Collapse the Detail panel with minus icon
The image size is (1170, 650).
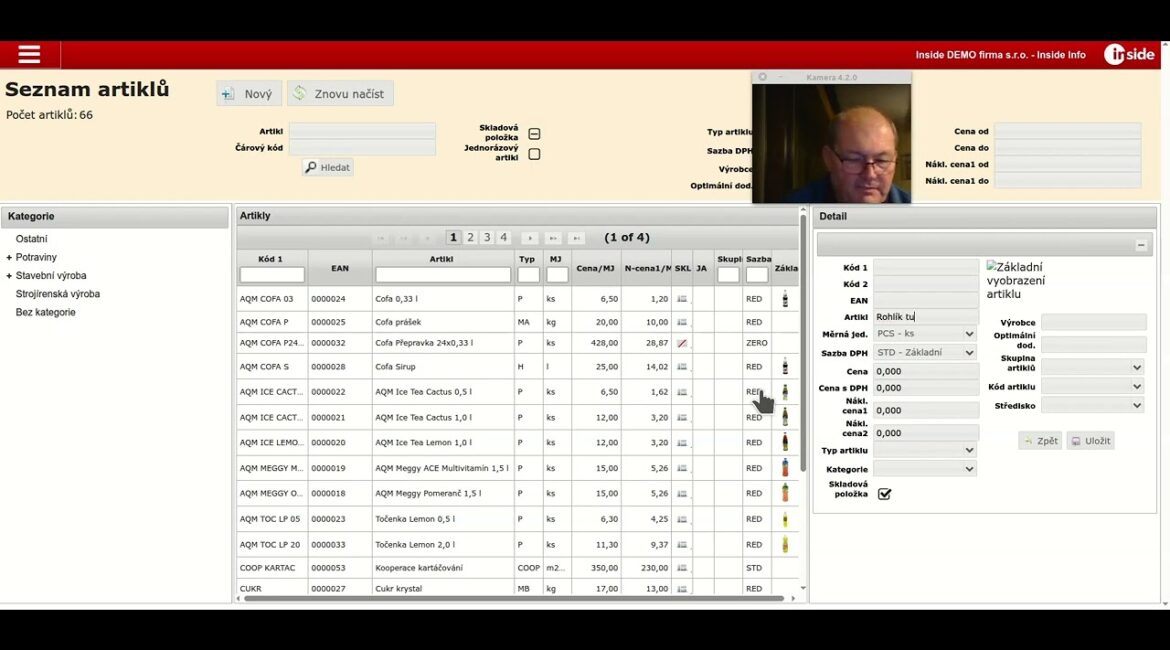pos(1140,245)
